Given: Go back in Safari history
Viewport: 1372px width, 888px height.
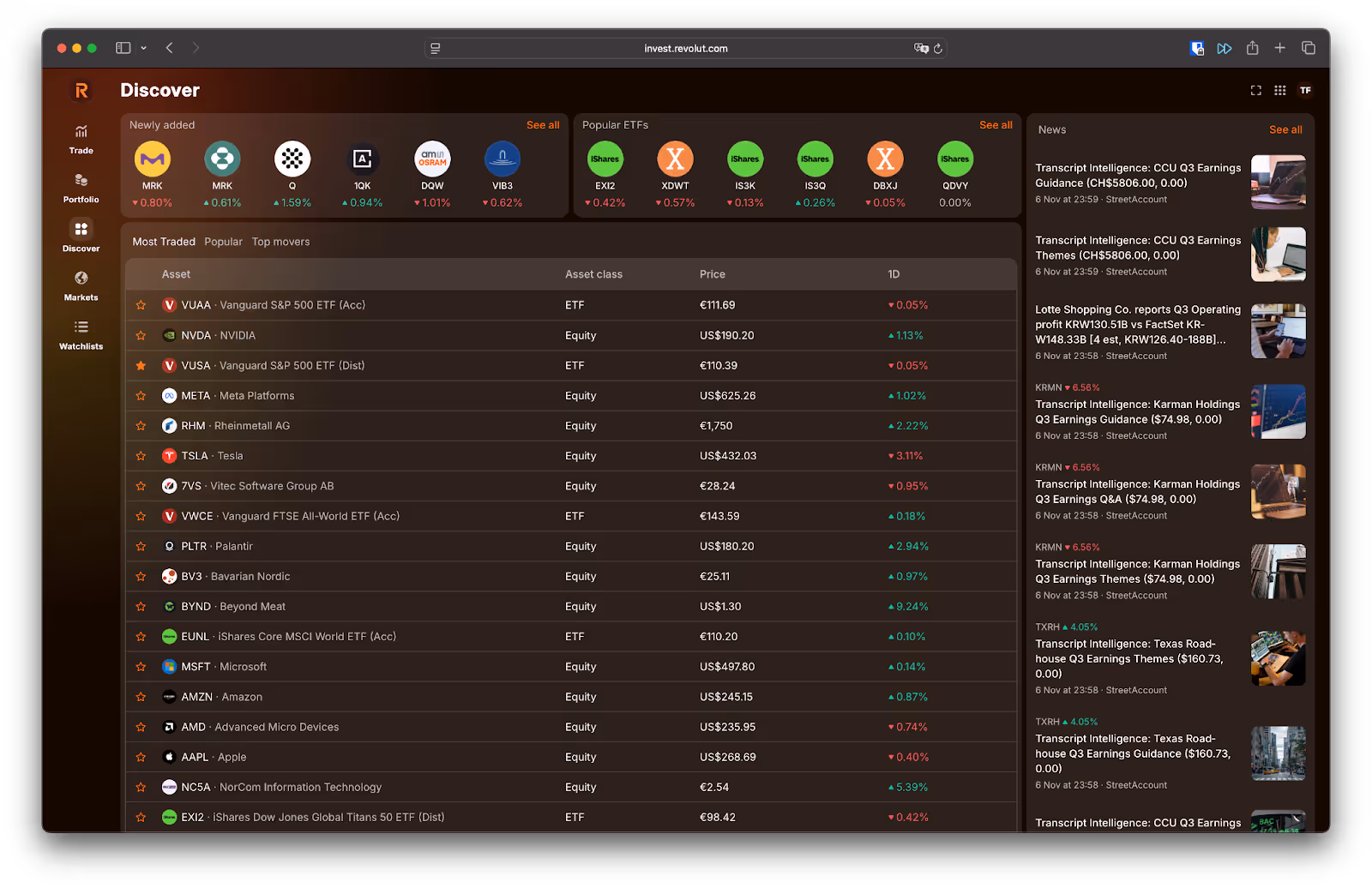Looking at the screenshot, I should (x=170, y=48).
